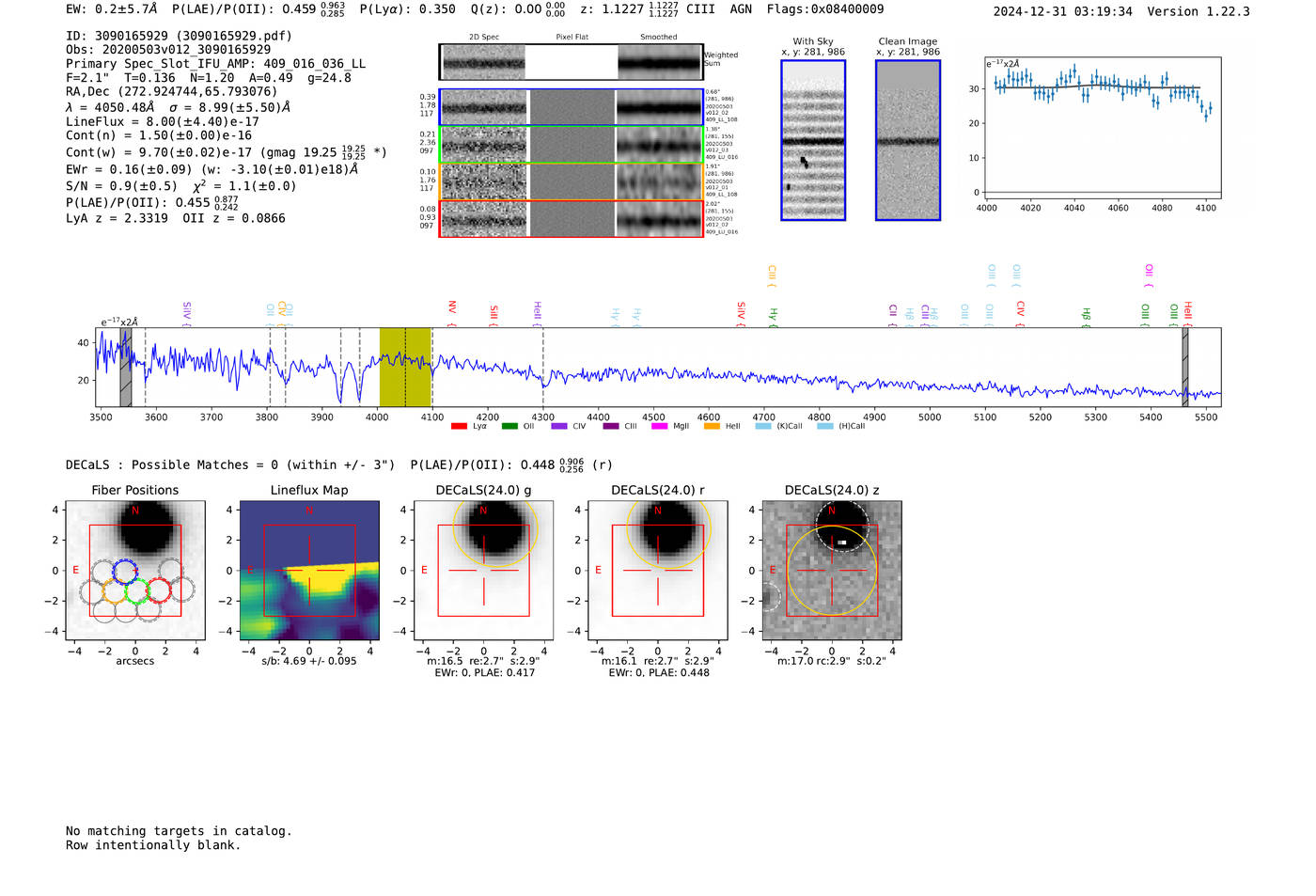Viewport: 1316px width, 896px height.
Task: Click the Version 1.22.3 text
Action: [1198, 11]
